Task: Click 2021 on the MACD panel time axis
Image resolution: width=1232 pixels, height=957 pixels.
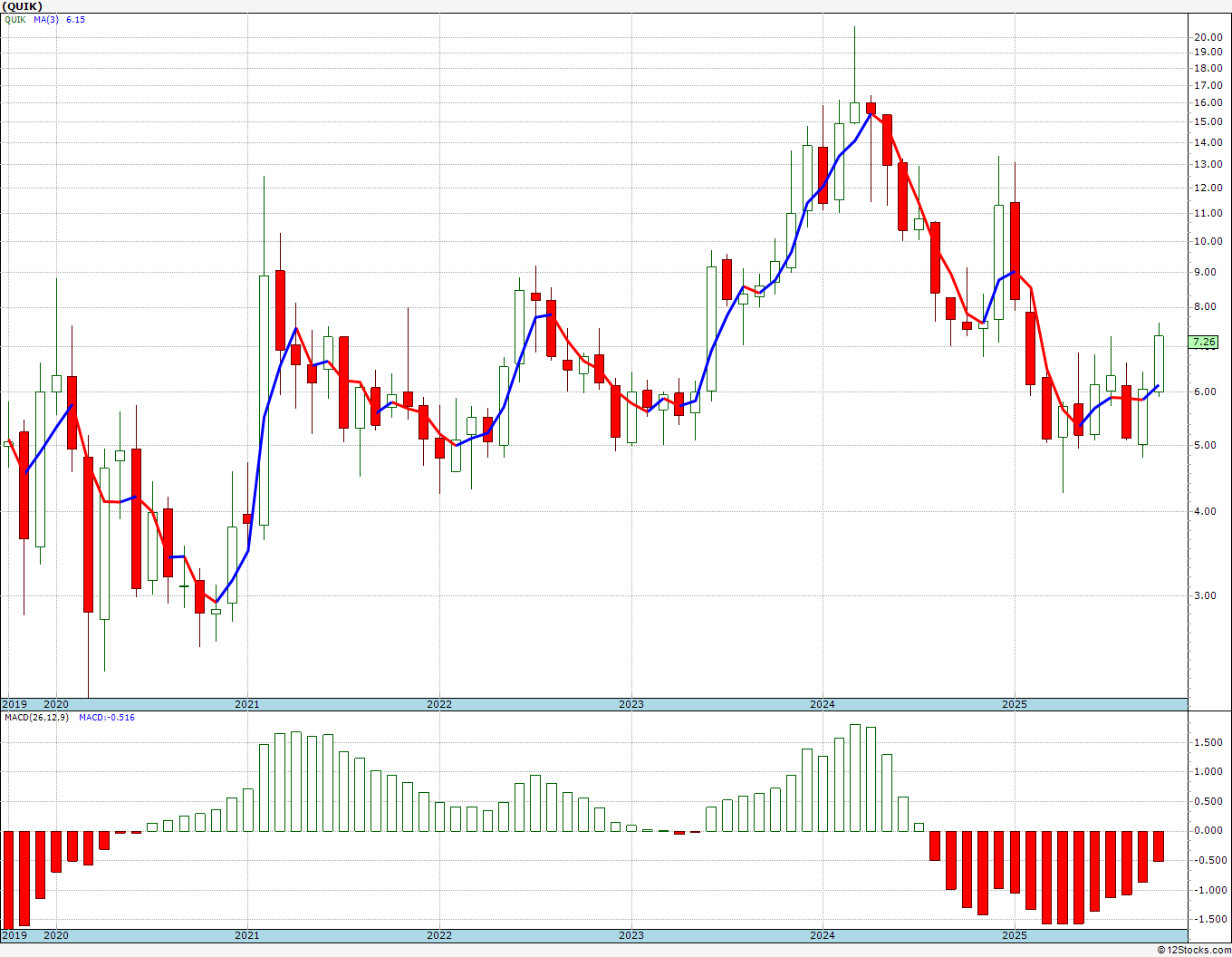Action: pyautogui.click(x=247, y=935)
